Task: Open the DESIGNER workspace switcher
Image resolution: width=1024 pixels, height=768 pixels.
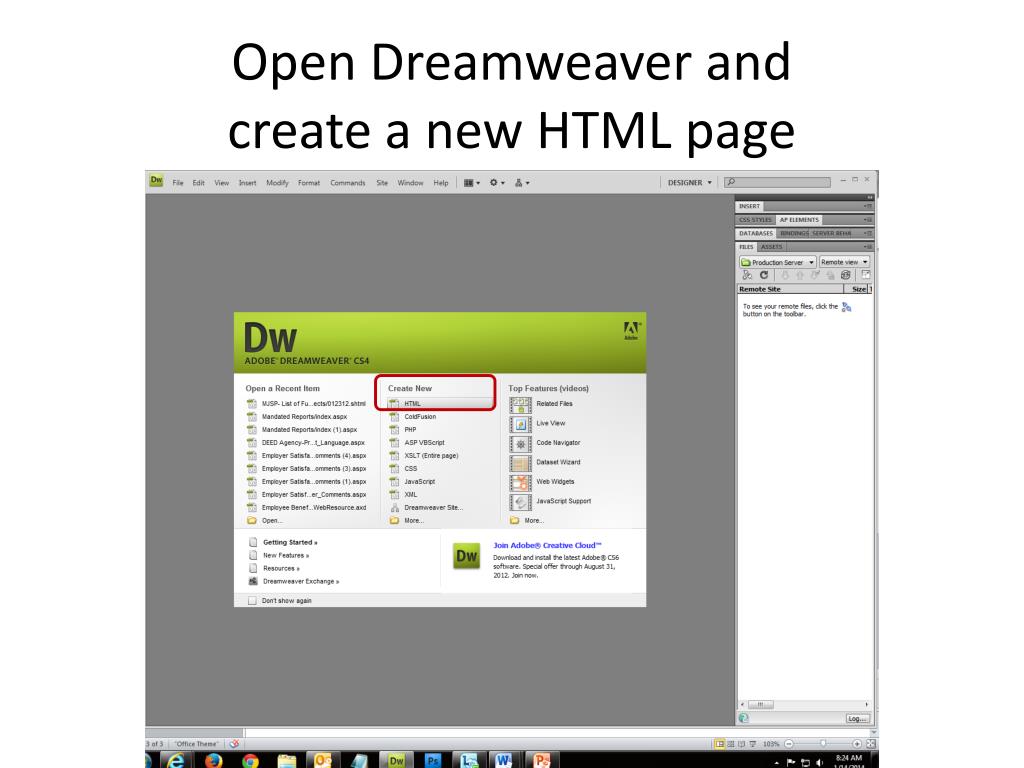Action: (x=690, y=183)
